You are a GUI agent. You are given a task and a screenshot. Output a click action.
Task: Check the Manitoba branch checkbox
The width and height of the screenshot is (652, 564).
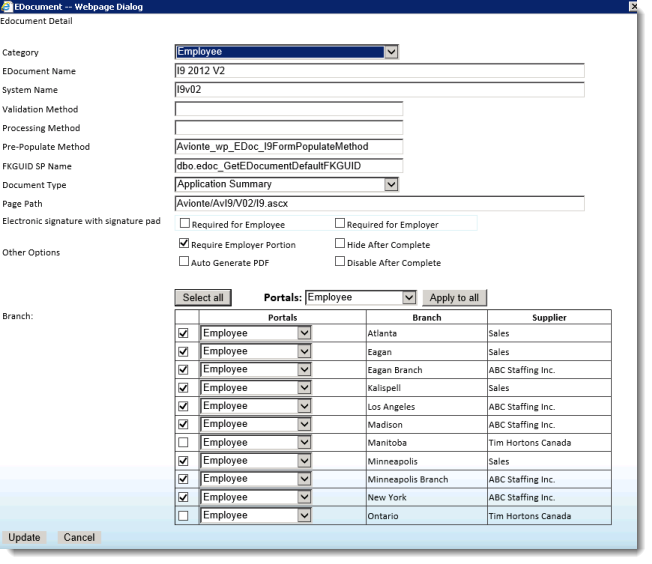click(183, 442)
